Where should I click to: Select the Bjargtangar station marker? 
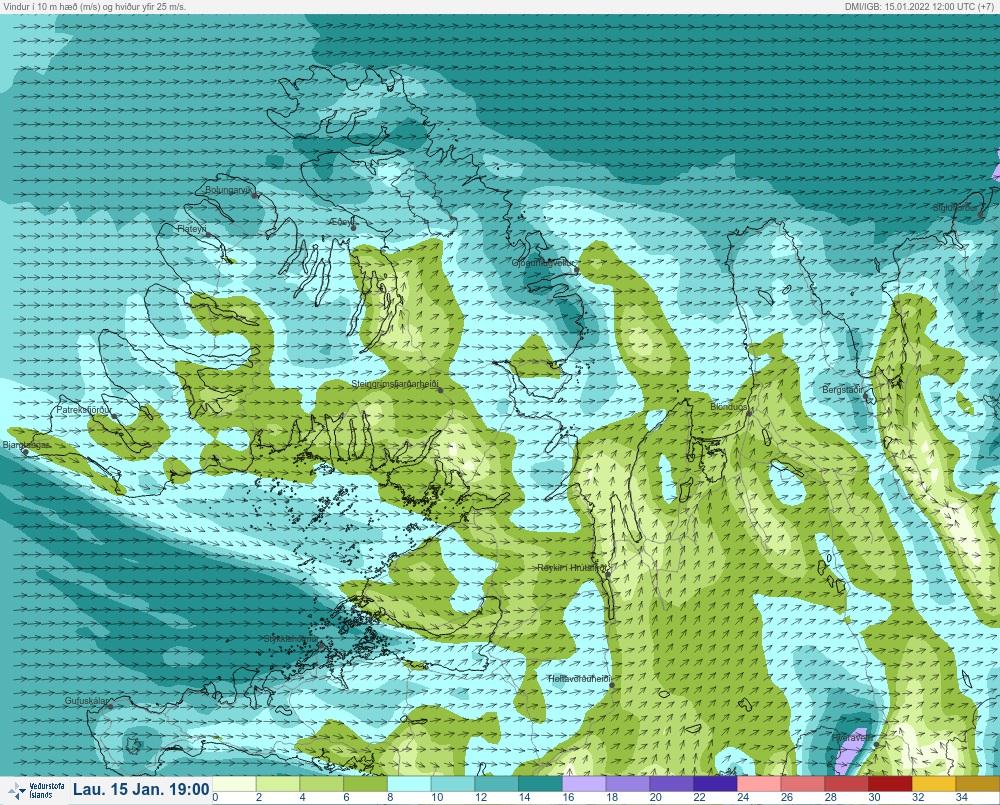pyautogui.click(x=26, y=452)
